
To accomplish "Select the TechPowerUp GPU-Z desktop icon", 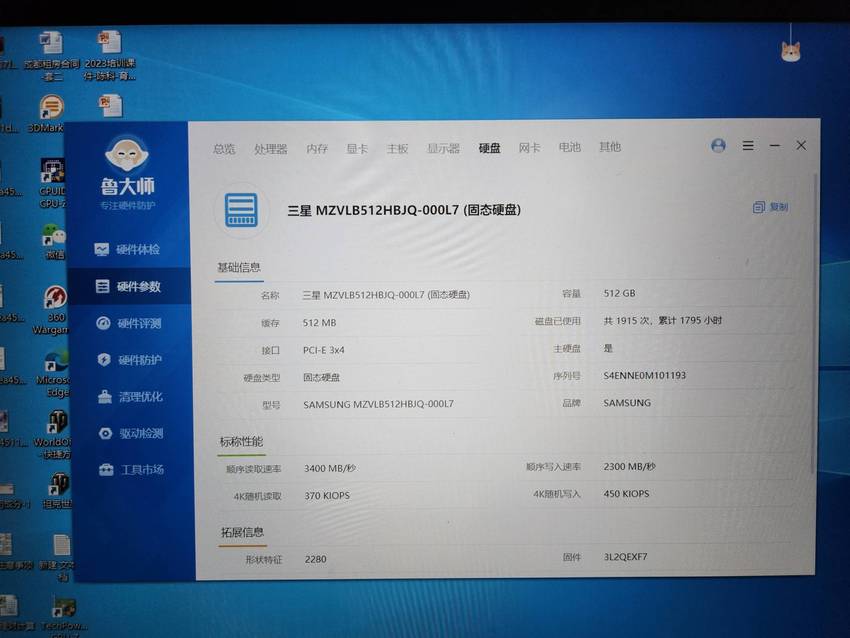I will 64,615.
